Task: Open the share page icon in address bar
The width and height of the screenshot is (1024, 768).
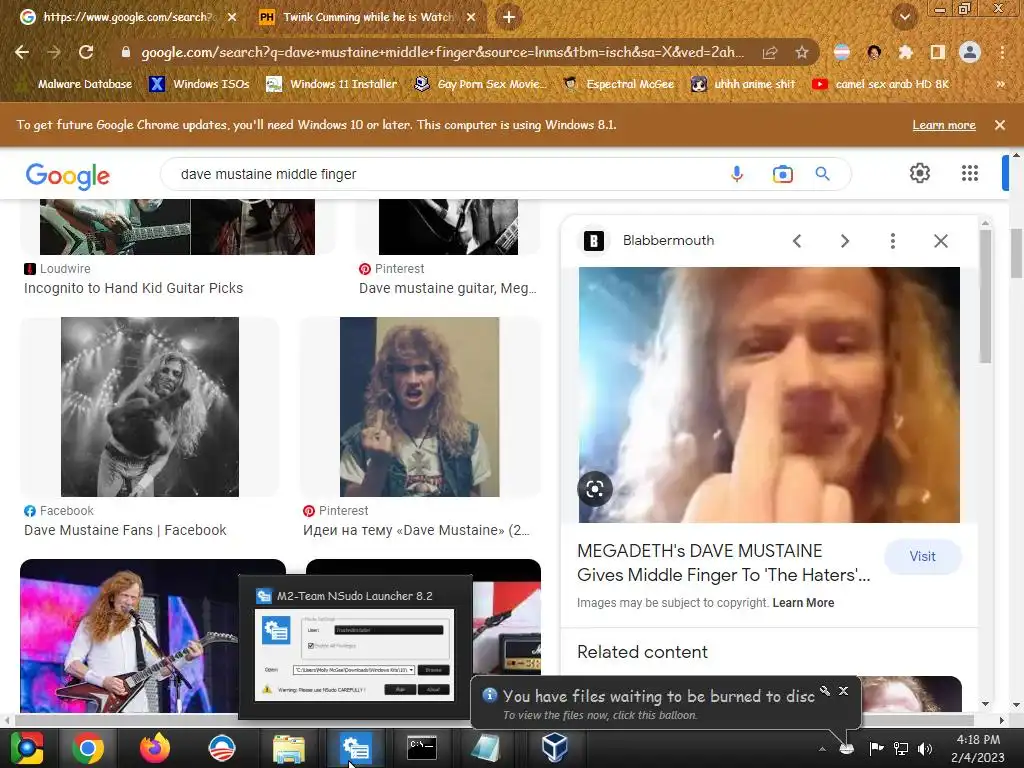Action: click(x=770, y=52)
